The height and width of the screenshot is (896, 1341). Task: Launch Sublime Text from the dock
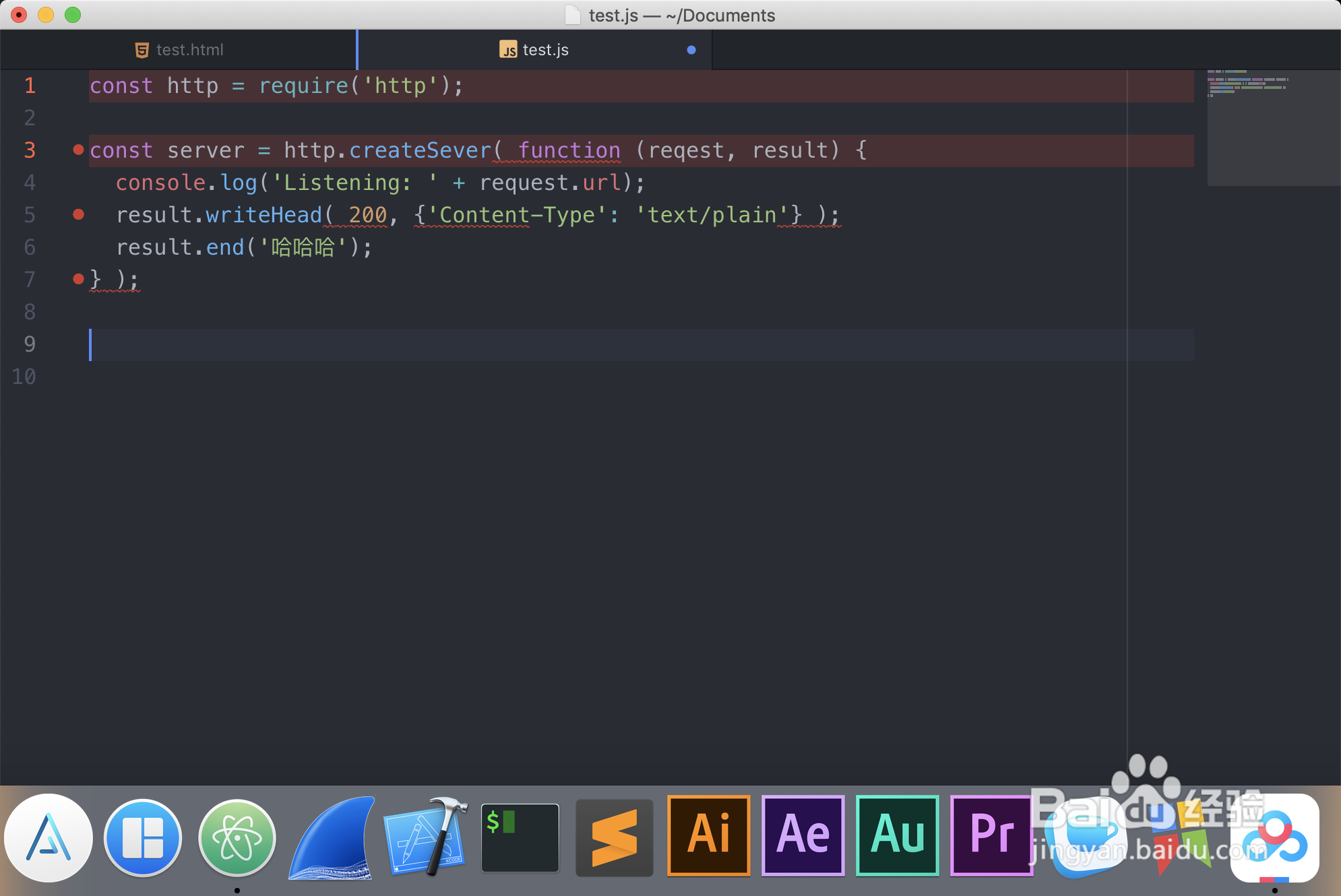[614, 837]
